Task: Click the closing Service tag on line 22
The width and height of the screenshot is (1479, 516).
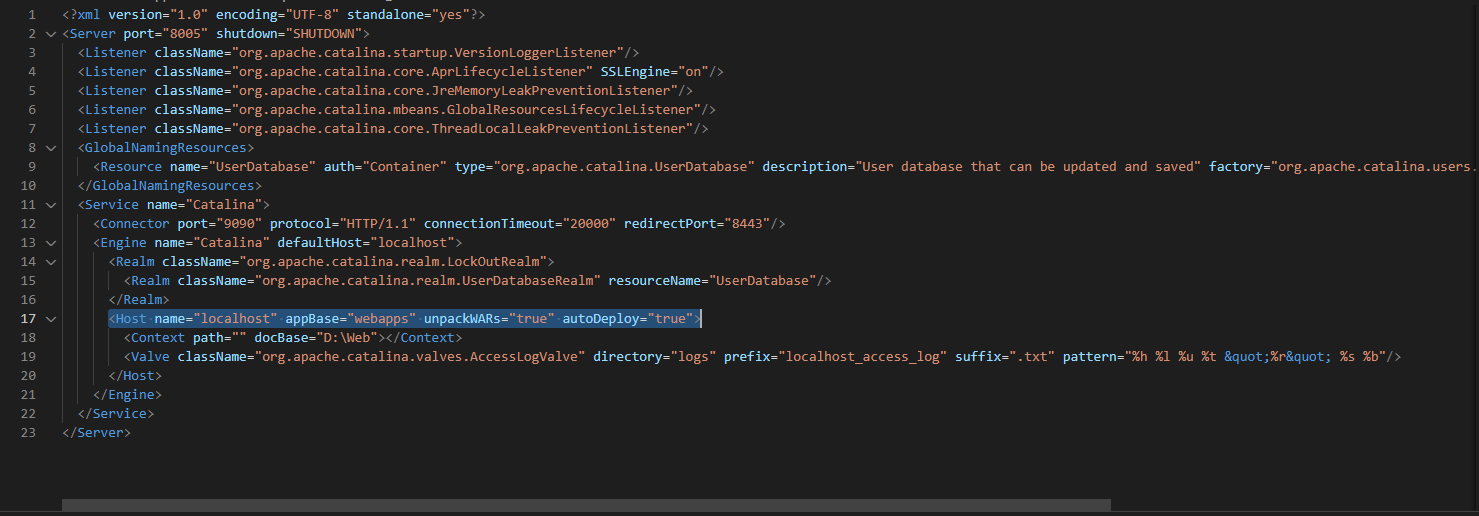Action: [x=116, y=413]
